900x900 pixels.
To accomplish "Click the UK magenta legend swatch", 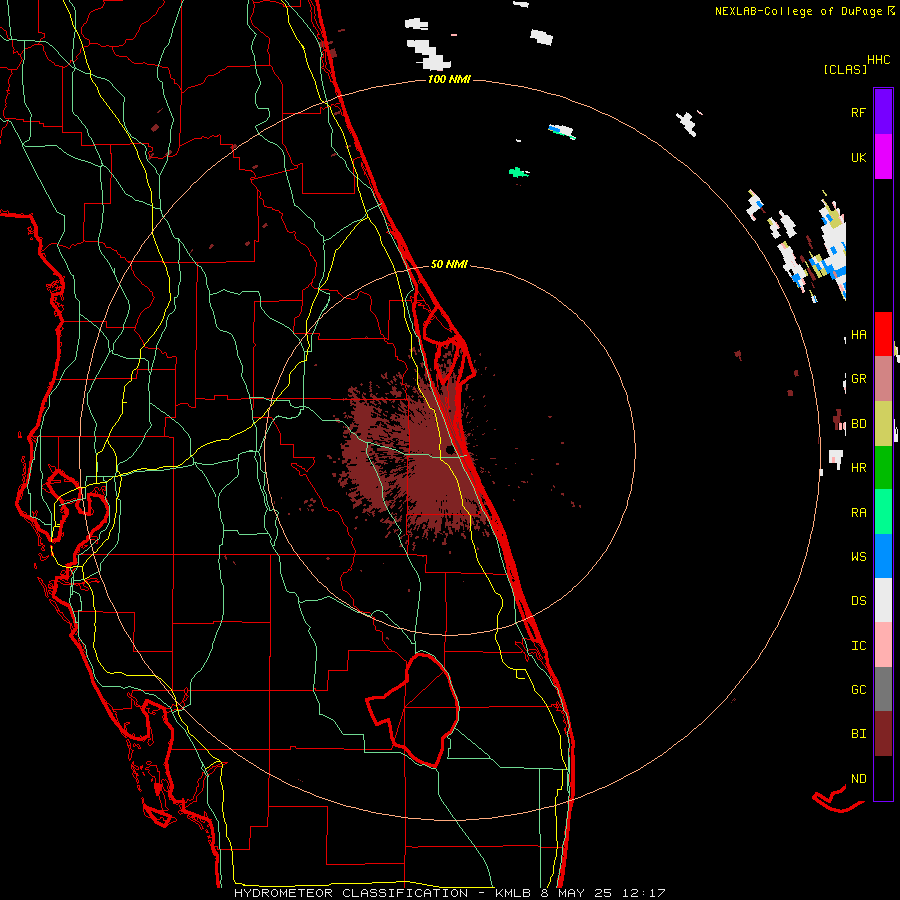I will pos(883,157).
